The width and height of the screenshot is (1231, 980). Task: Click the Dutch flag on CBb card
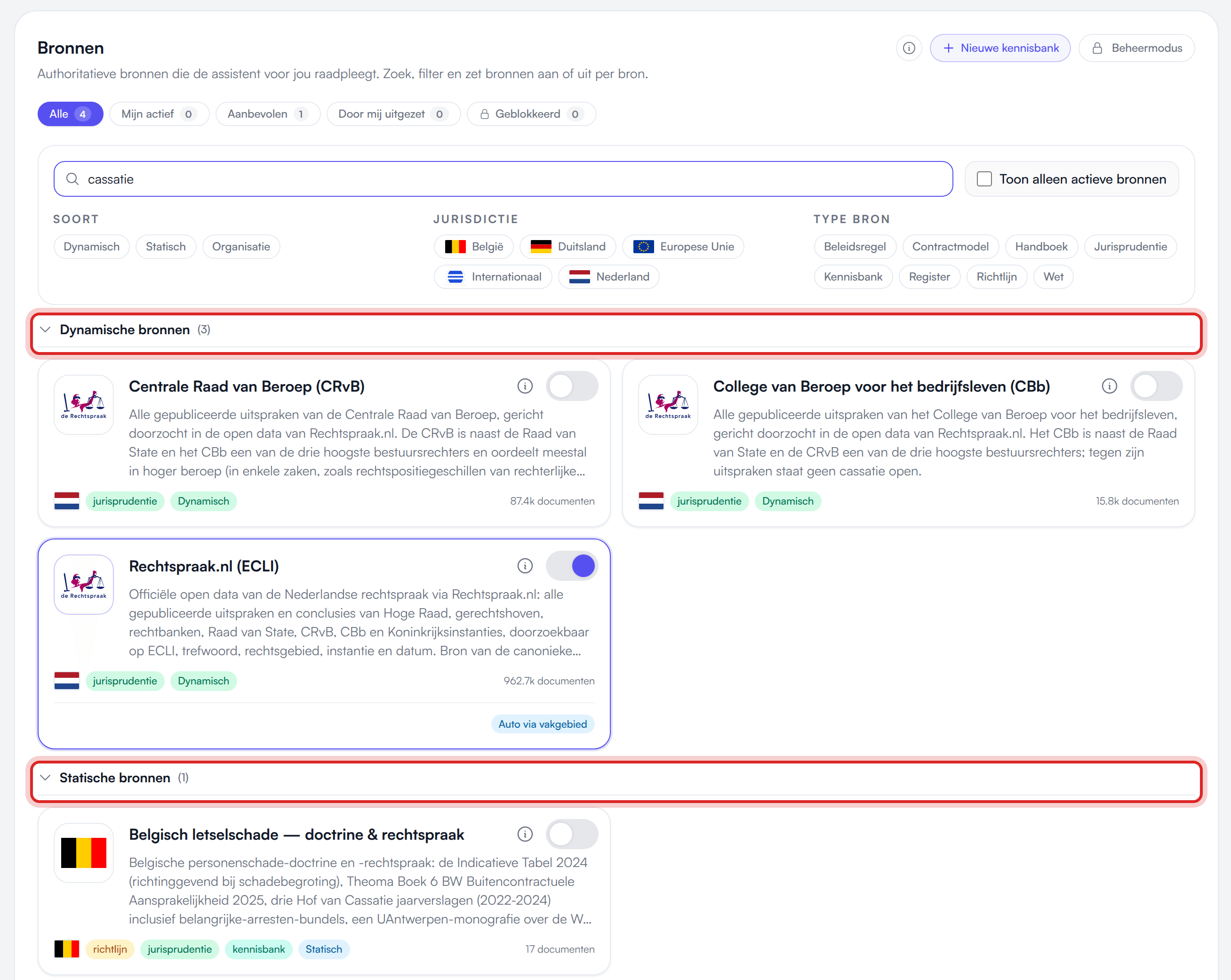(651, 501)
